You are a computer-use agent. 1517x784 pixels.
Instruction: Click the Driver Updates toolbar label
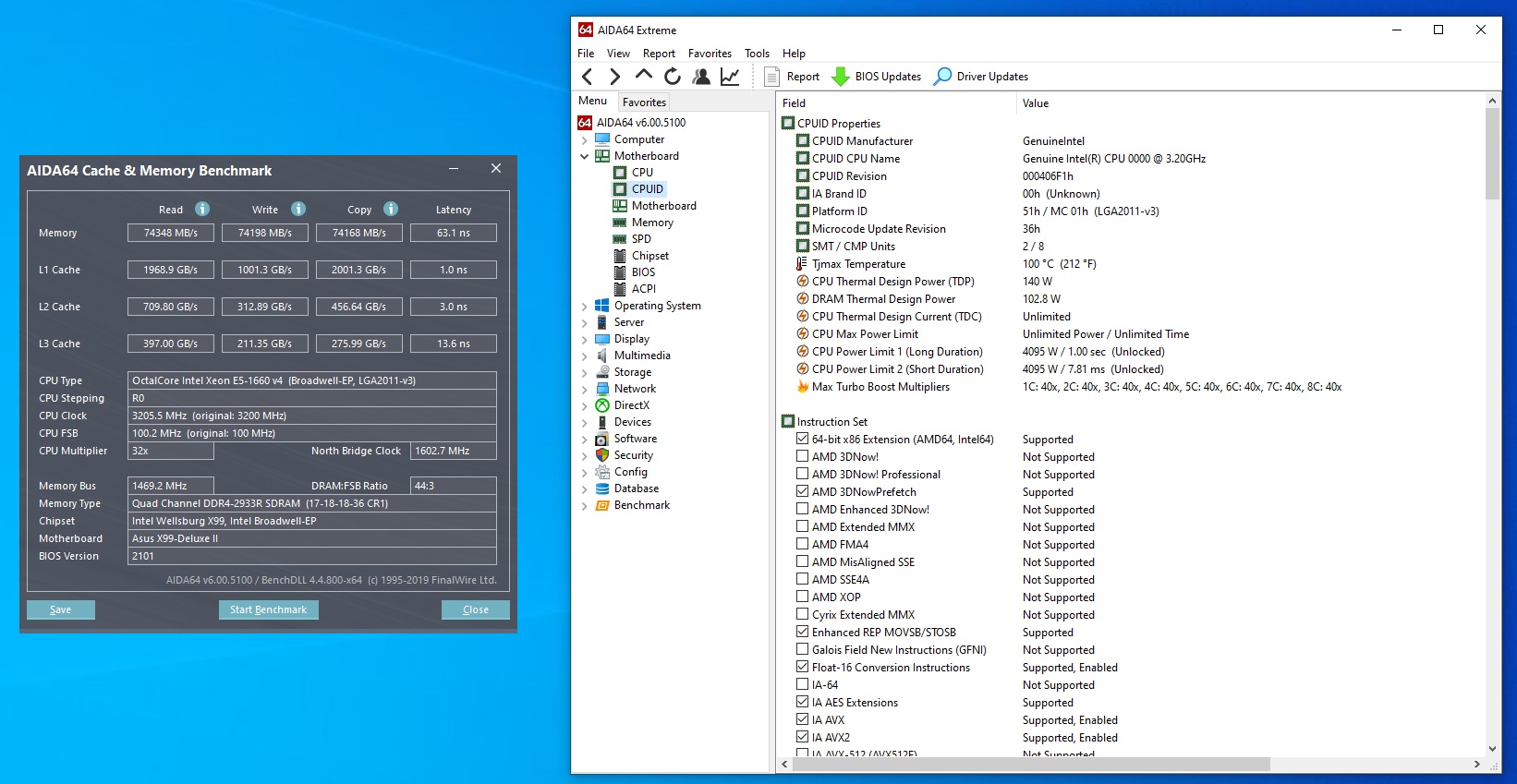pos(992,77)
